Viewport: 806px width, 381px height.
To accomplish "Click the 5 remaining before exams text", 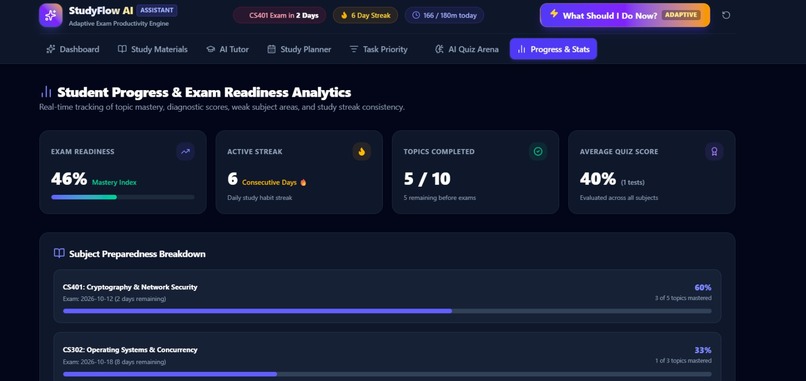I will coord(439,198).
